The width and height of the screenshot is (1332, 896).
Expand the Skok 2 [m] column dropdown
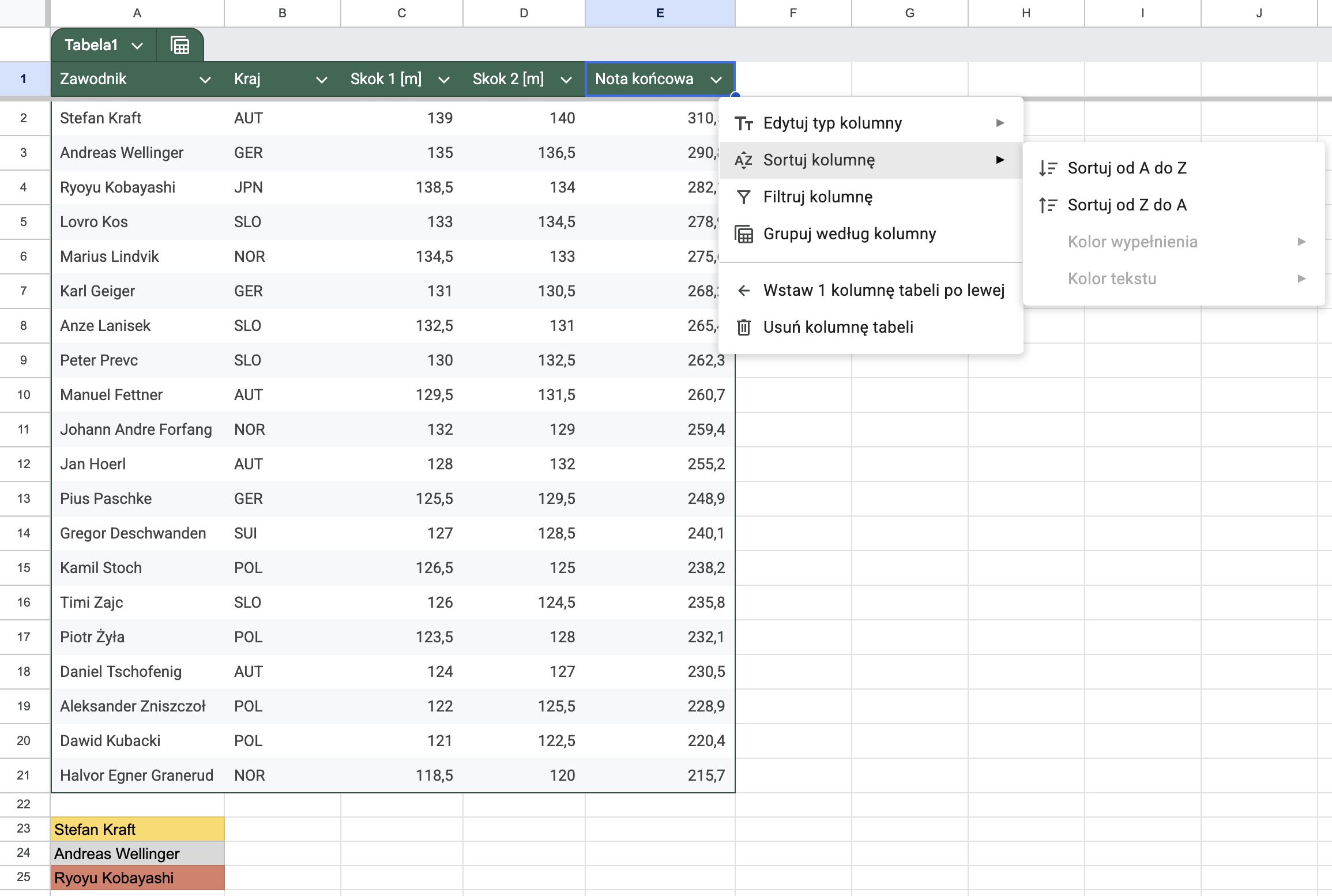click(x=566, y=80)
